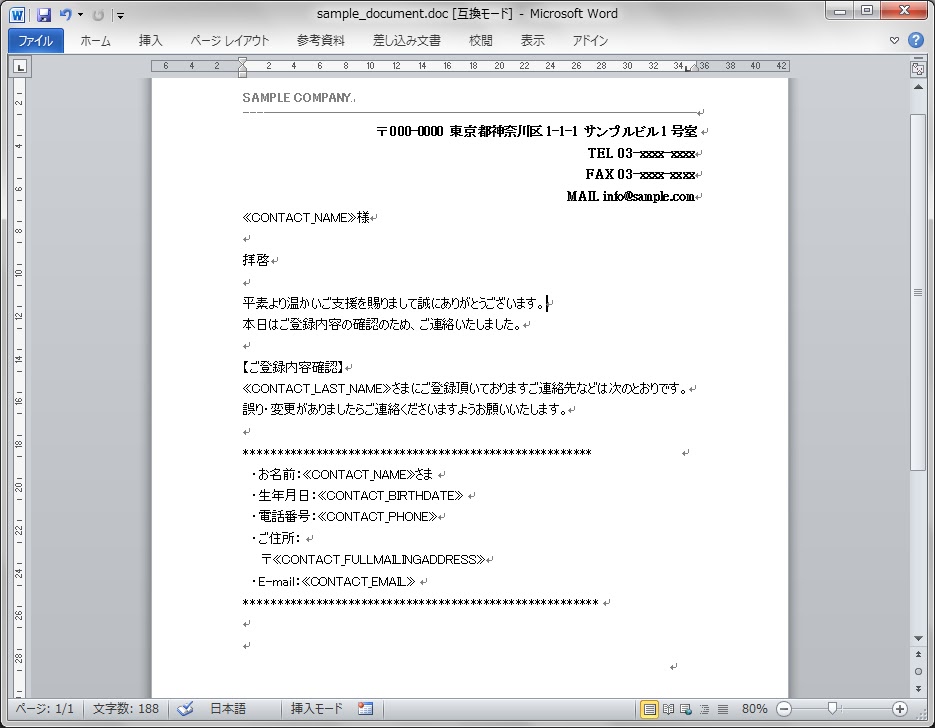Open Web Layout view icon
This screenshot has width=935, height=728.
pos(684,709)
